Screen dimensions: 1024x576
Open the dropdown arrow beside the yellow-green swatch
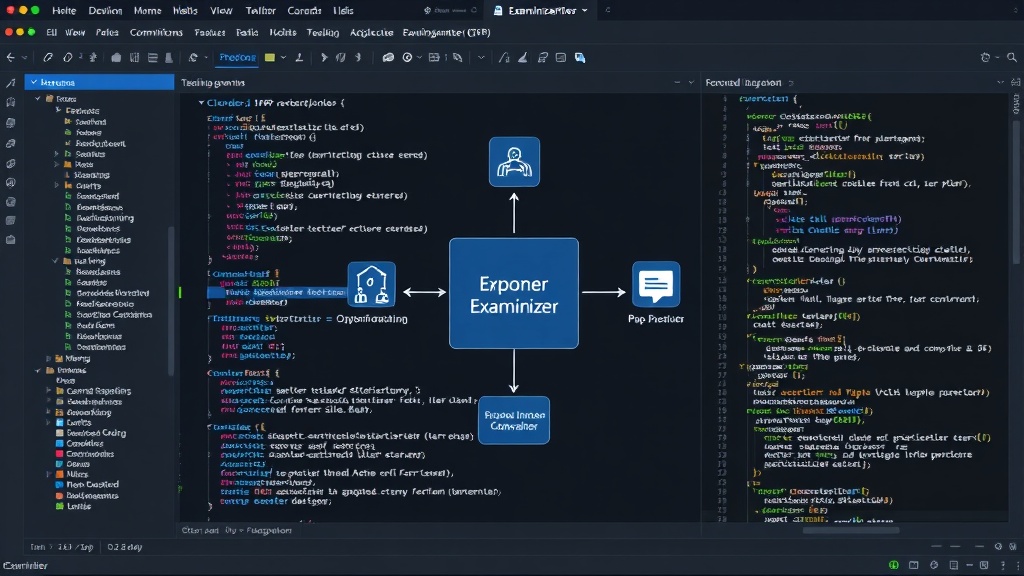[283, 57]
